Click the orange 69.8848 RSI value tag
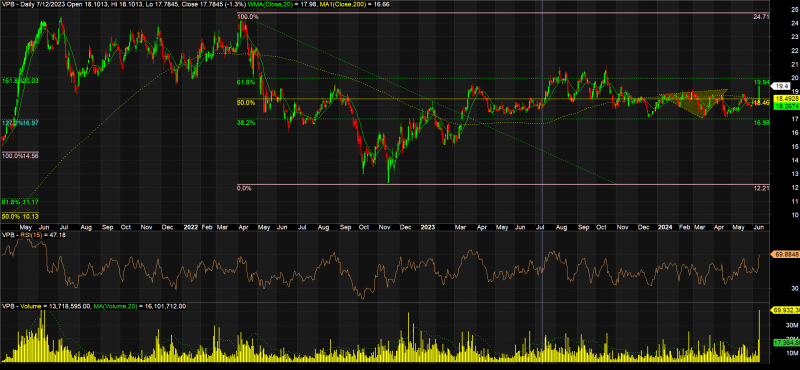 786,254
